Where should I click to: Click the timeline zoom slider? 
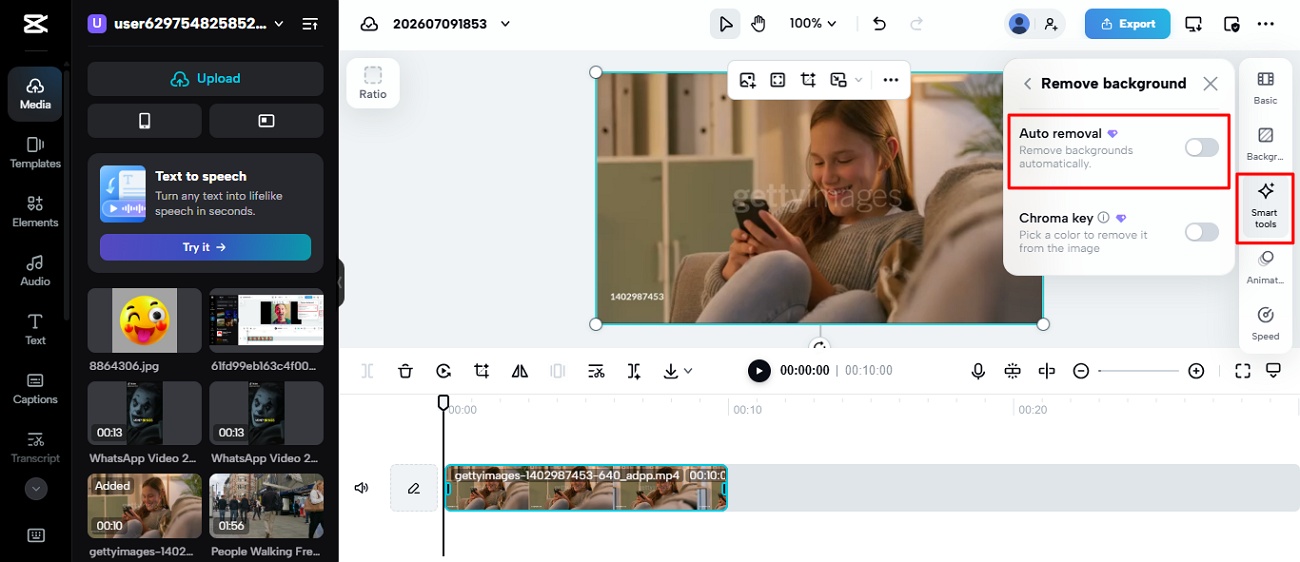[1138, 371]
